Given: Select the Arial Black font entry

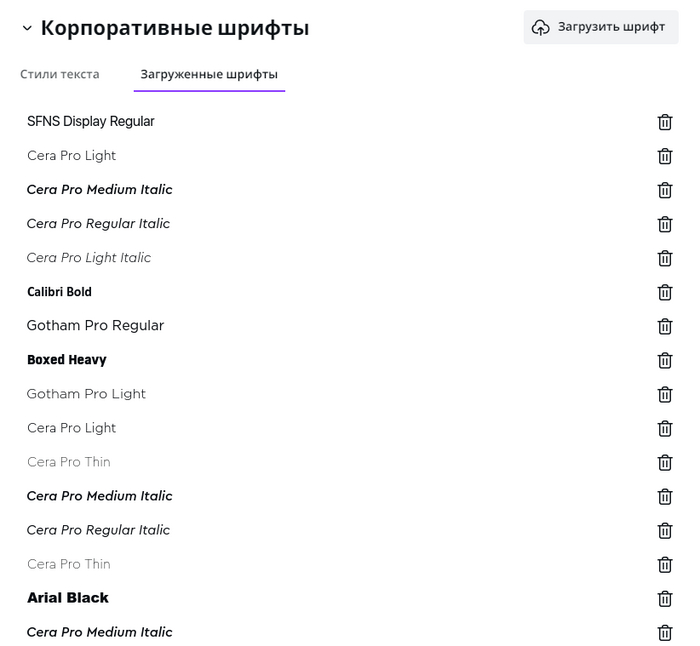Looking at the screenshot, I should (68, 598).
